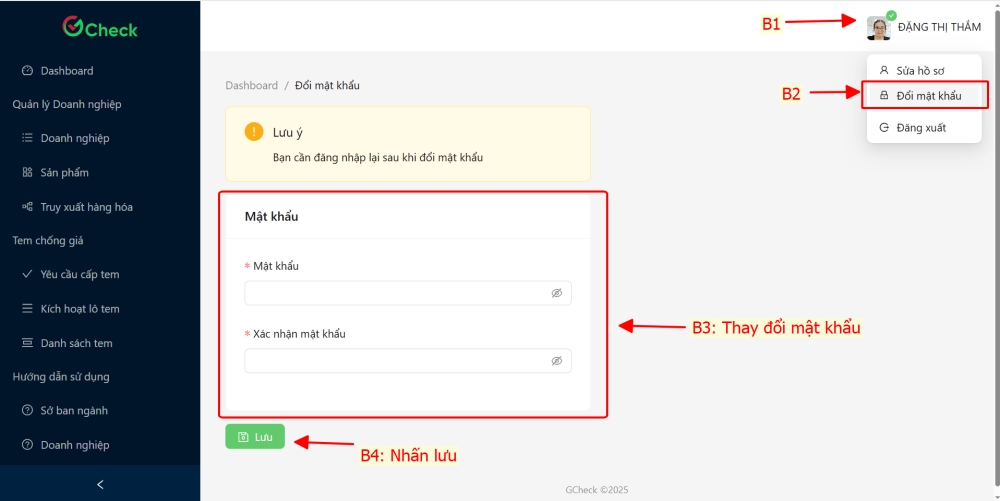1000x501 pixels.
Task: Choose Đăng xuất to log out
Action: click(924, 127)
